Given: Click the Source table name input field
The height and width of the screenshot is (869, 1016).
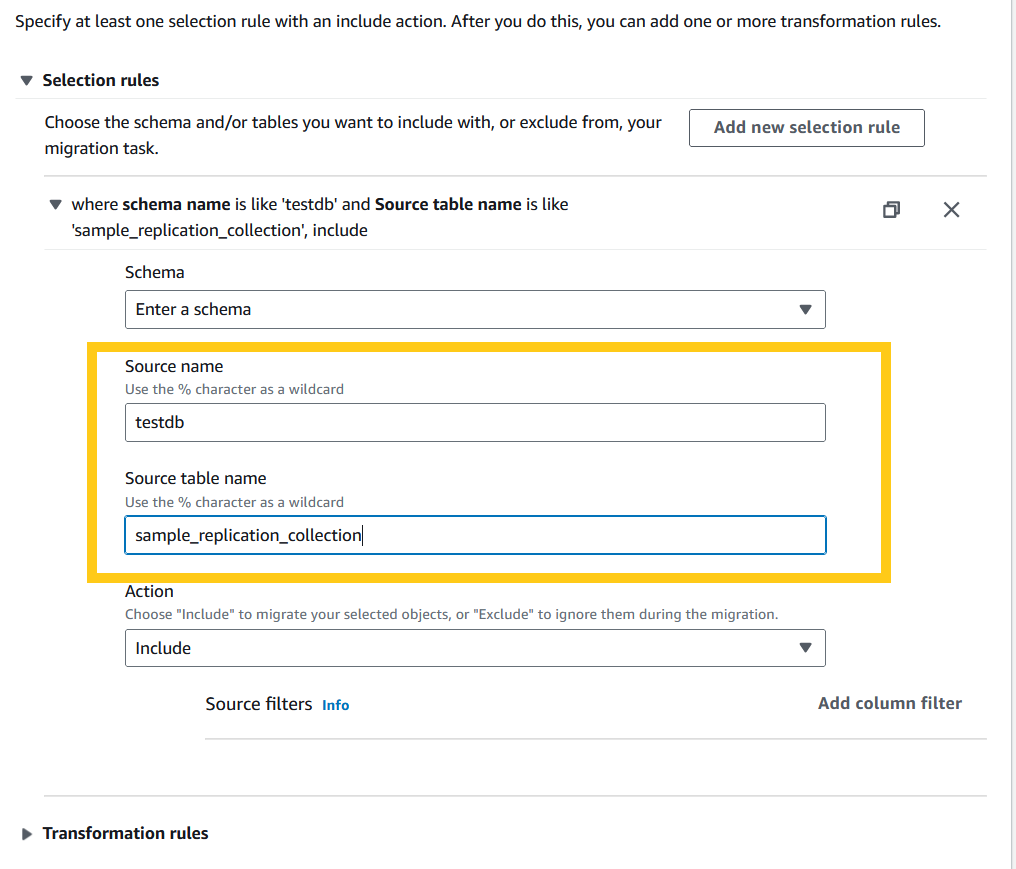Looking at the screenshot, I should click(475, 535).
